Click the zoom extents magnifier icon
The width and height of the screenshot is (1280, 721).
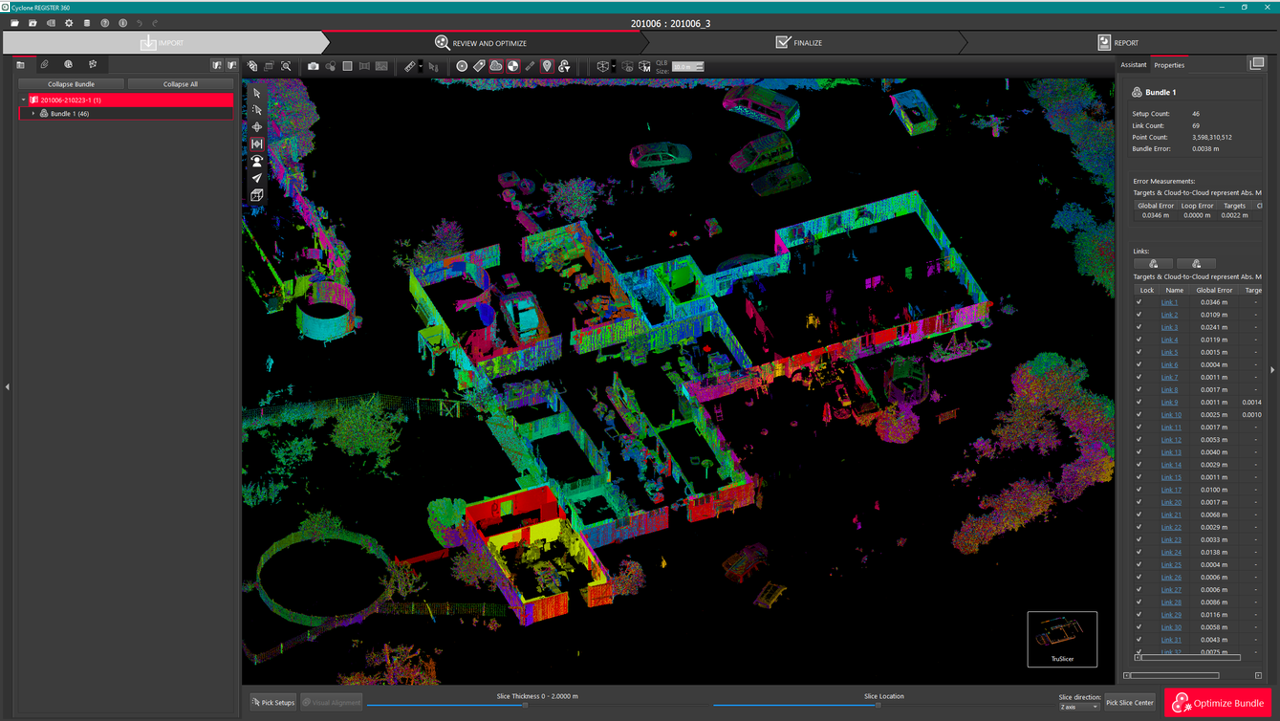[286, 66]
